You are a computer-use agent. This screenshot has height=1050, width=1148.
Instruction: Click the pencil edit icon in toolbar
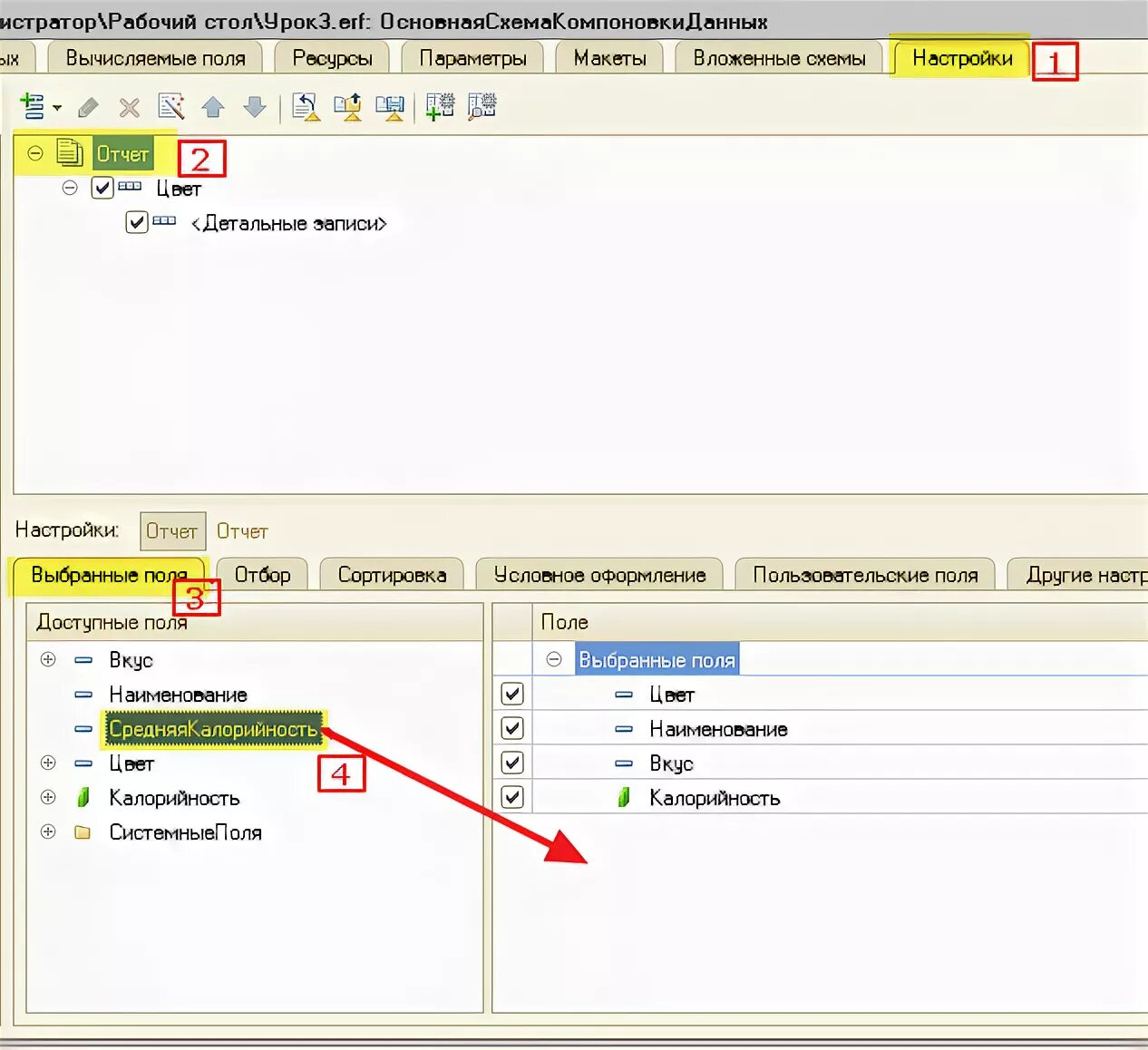(88, 107)
